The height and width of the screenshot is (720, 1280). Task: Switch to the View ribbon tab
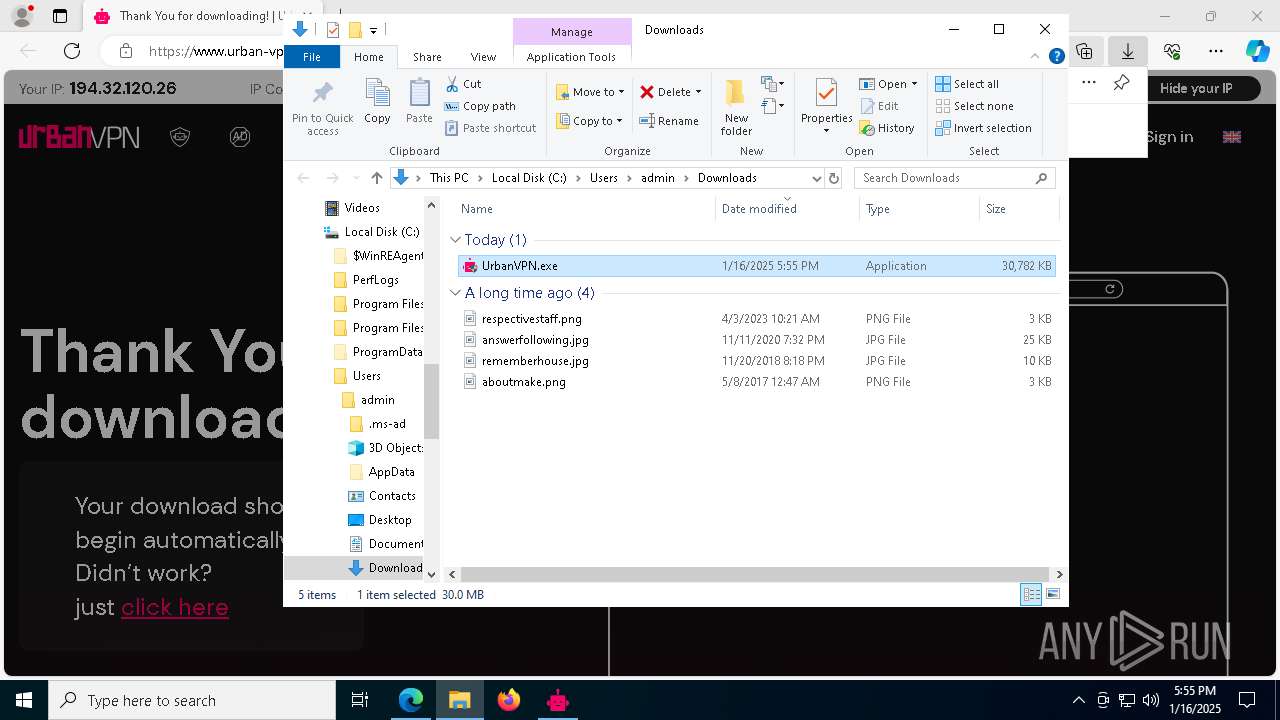tap(483, 57)
